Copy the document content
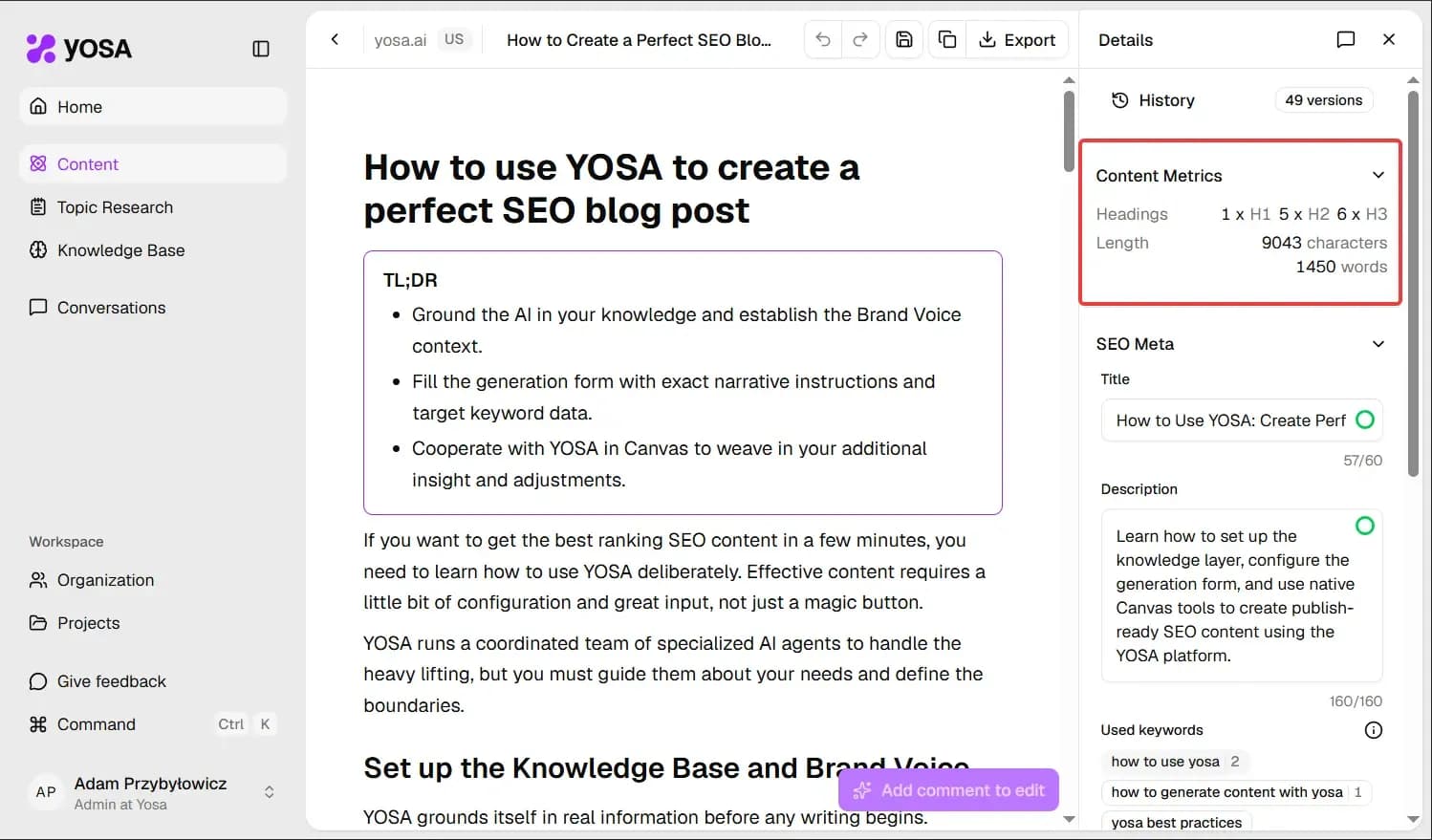This screenshot has height=840, width=1432. click(947, 39)
